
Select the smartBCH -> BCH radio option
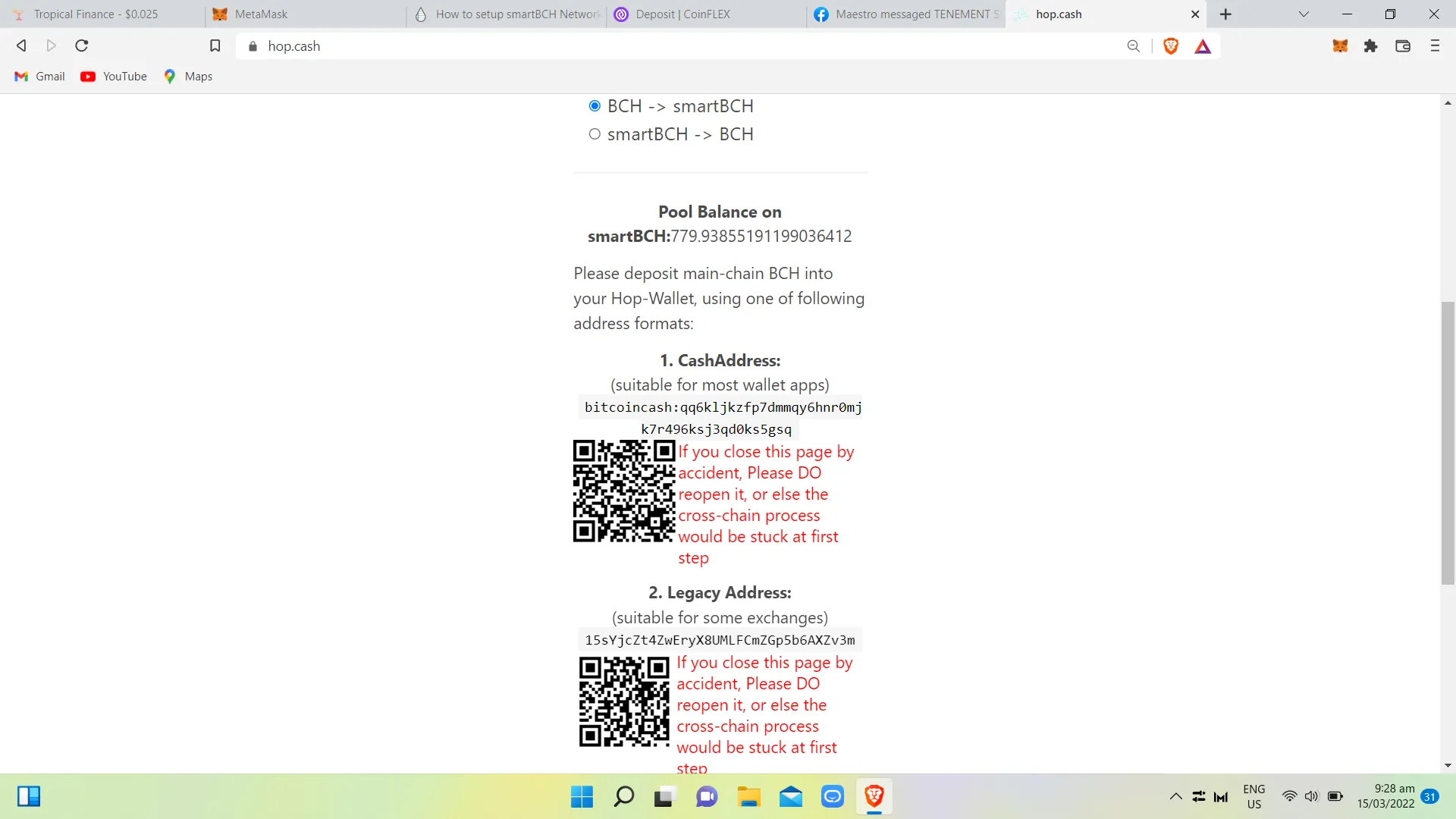pos(595,134)
